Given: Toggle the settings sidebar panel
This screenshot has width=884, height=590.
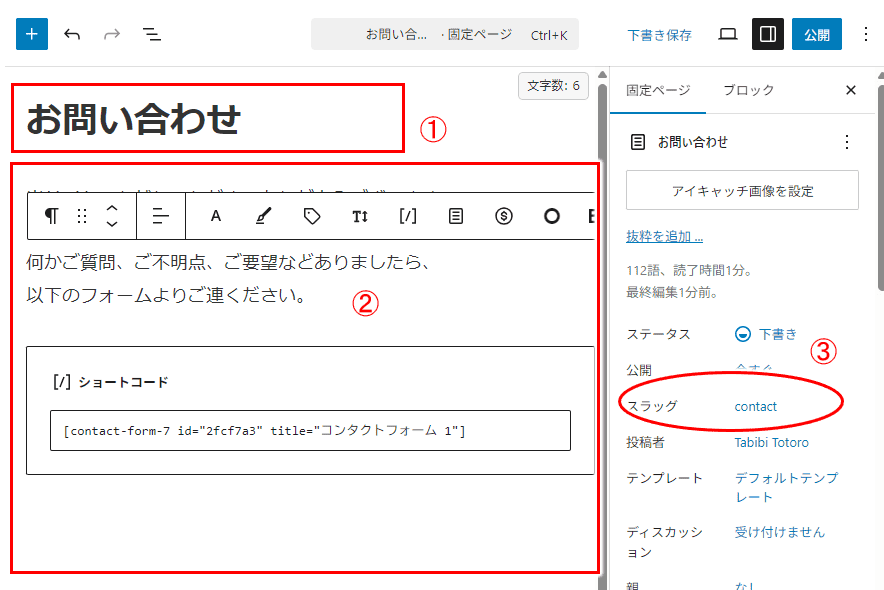Looking at the screenshot, I should pos(768,34).
